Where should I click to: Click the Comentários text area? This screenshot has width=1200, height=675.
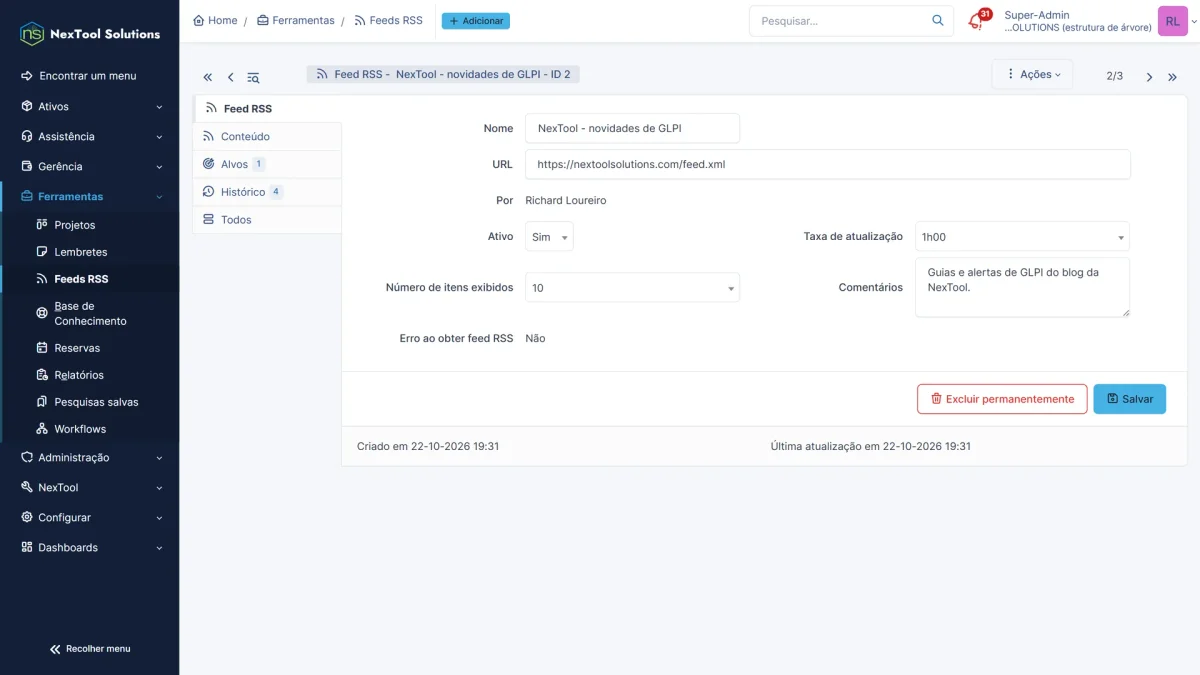(x=1022, y=287)
